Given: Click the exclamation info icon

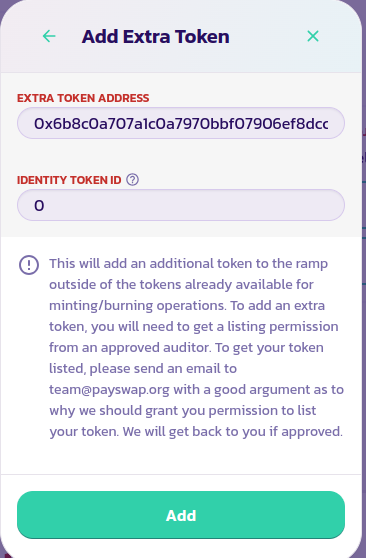Looking at the screenshot, I should [x=29, y=265].
